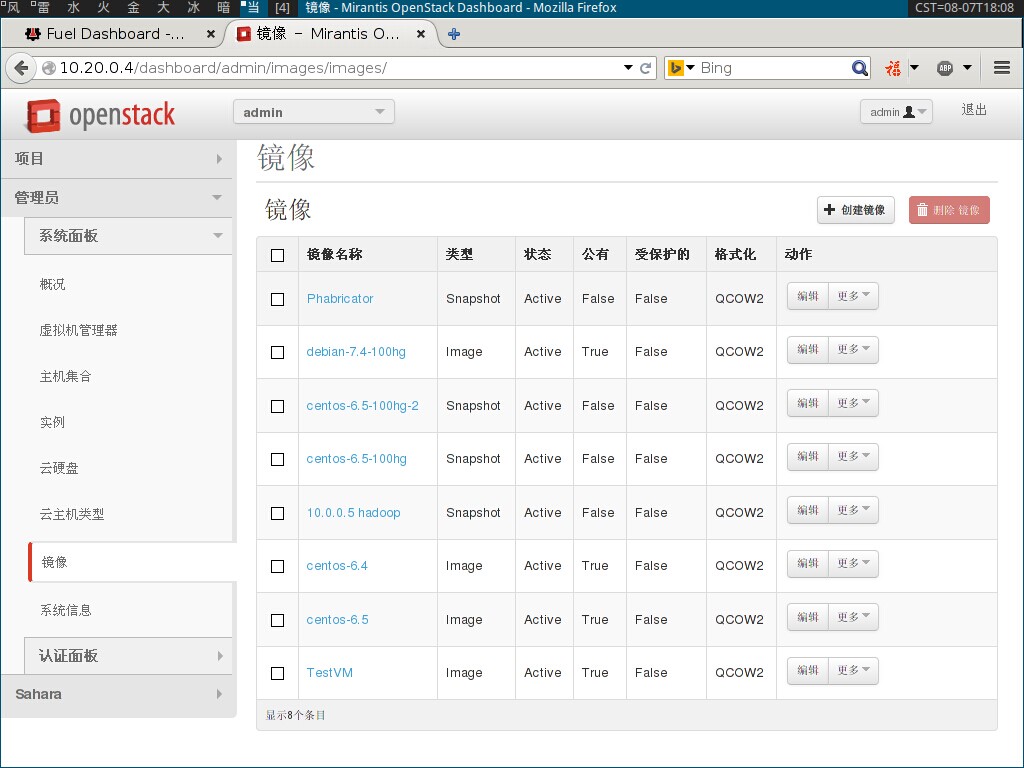Open 云主机类型 in the sidebar
1024x768 pixels.
pyautogui.click(x=72, y=514)
